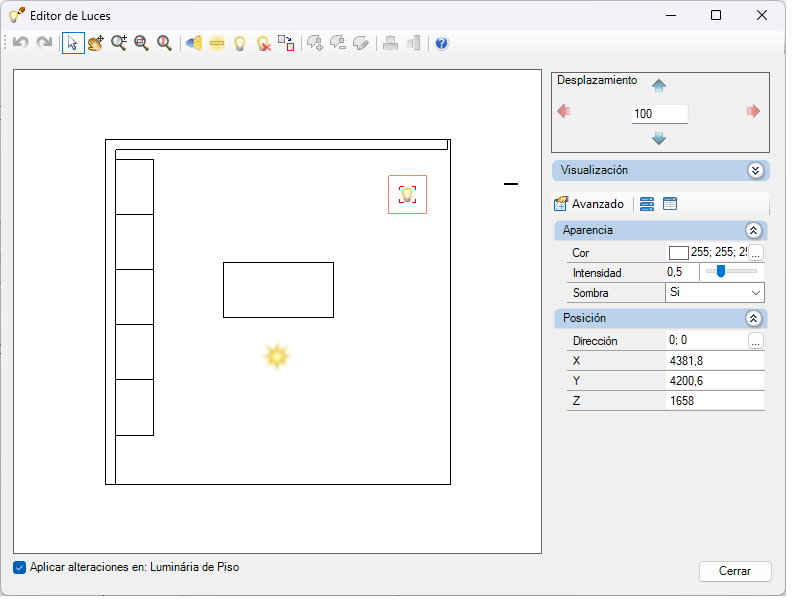The width and height of the screenshot is (809, 613).
Task: Click the Z position field 1658
Action: 715,401
